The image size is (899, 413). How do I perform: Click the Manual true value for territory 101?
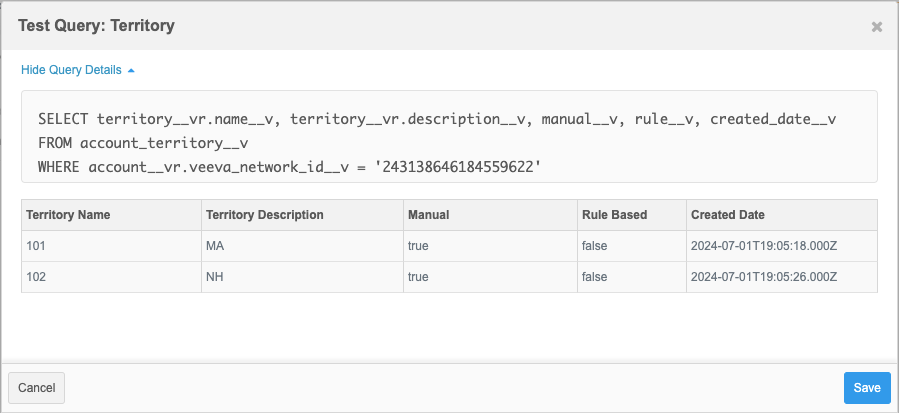(x=418, y=245)
